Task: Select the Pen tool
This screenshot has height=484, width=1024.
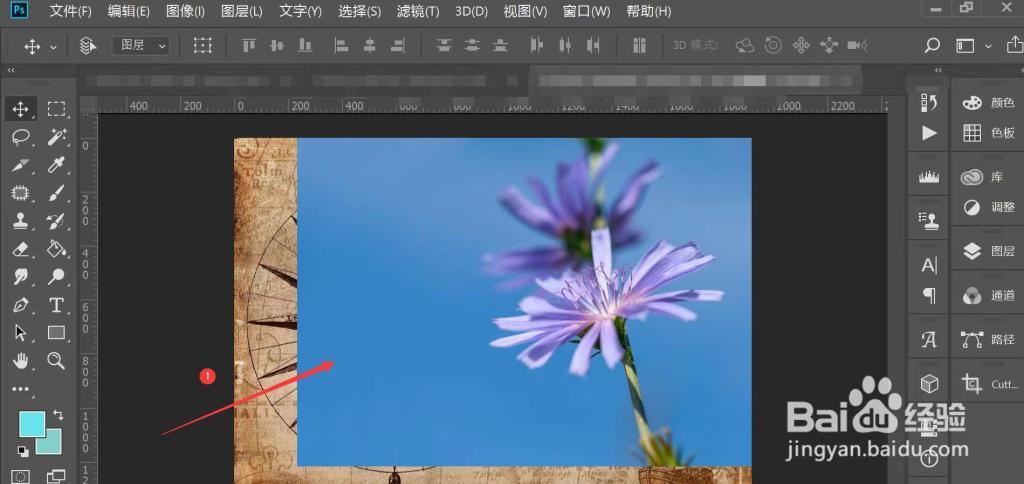Action: (20, 305)
